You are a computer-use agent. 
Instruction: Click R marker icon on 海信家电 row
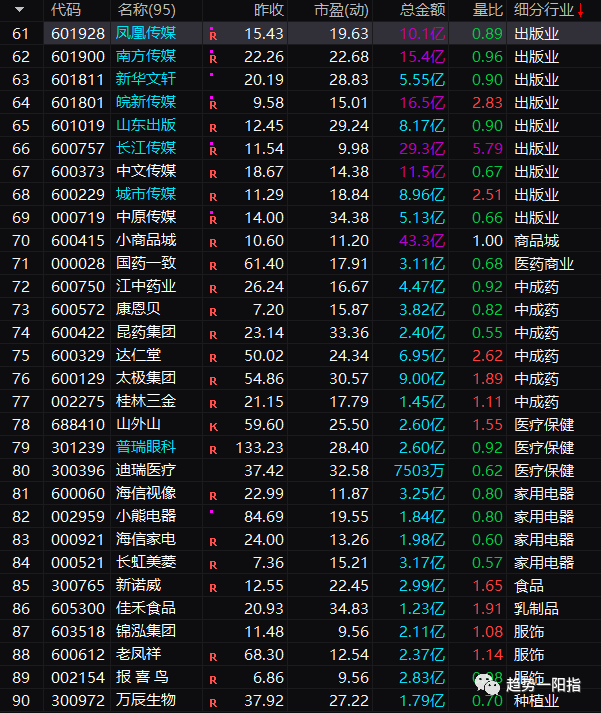[x=213, y=542]
